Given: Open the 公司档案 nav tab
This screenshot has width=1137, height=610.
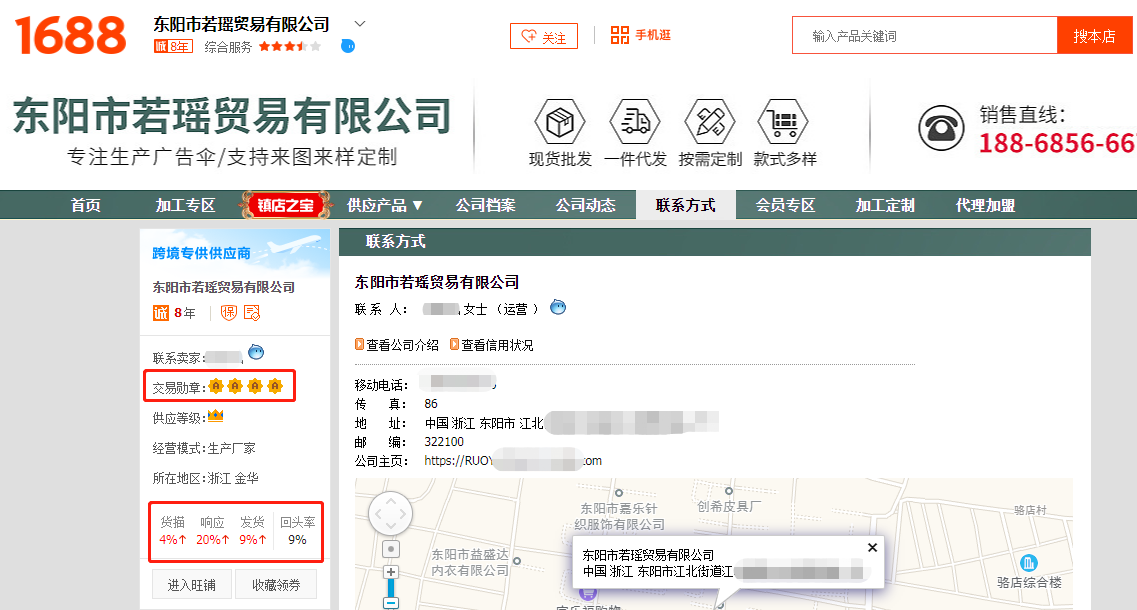Looking at the screenshot, I should pos(485,205).
